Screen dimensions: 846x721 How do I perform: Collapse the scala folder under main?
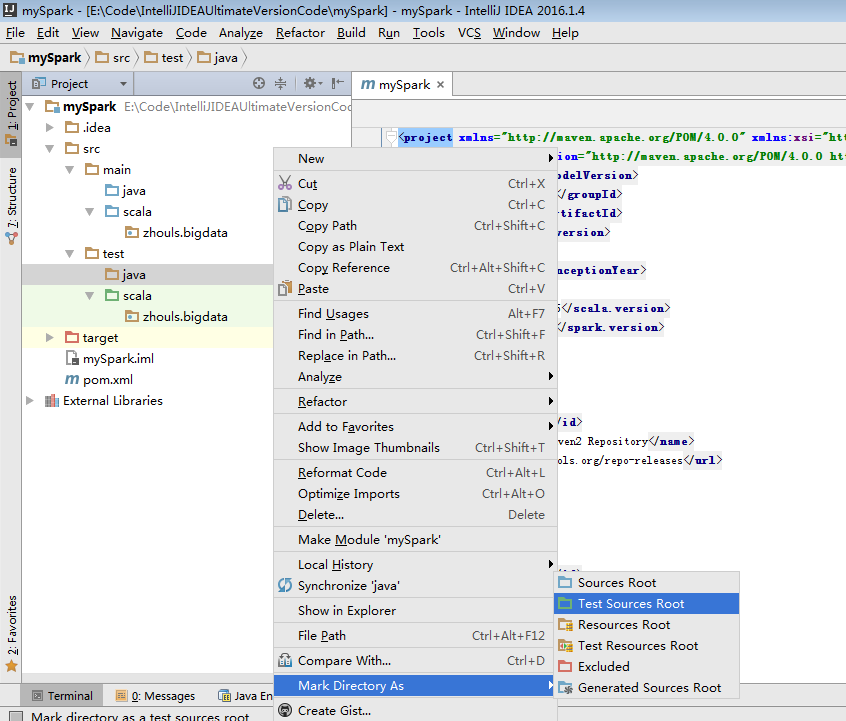click(90, 212)
